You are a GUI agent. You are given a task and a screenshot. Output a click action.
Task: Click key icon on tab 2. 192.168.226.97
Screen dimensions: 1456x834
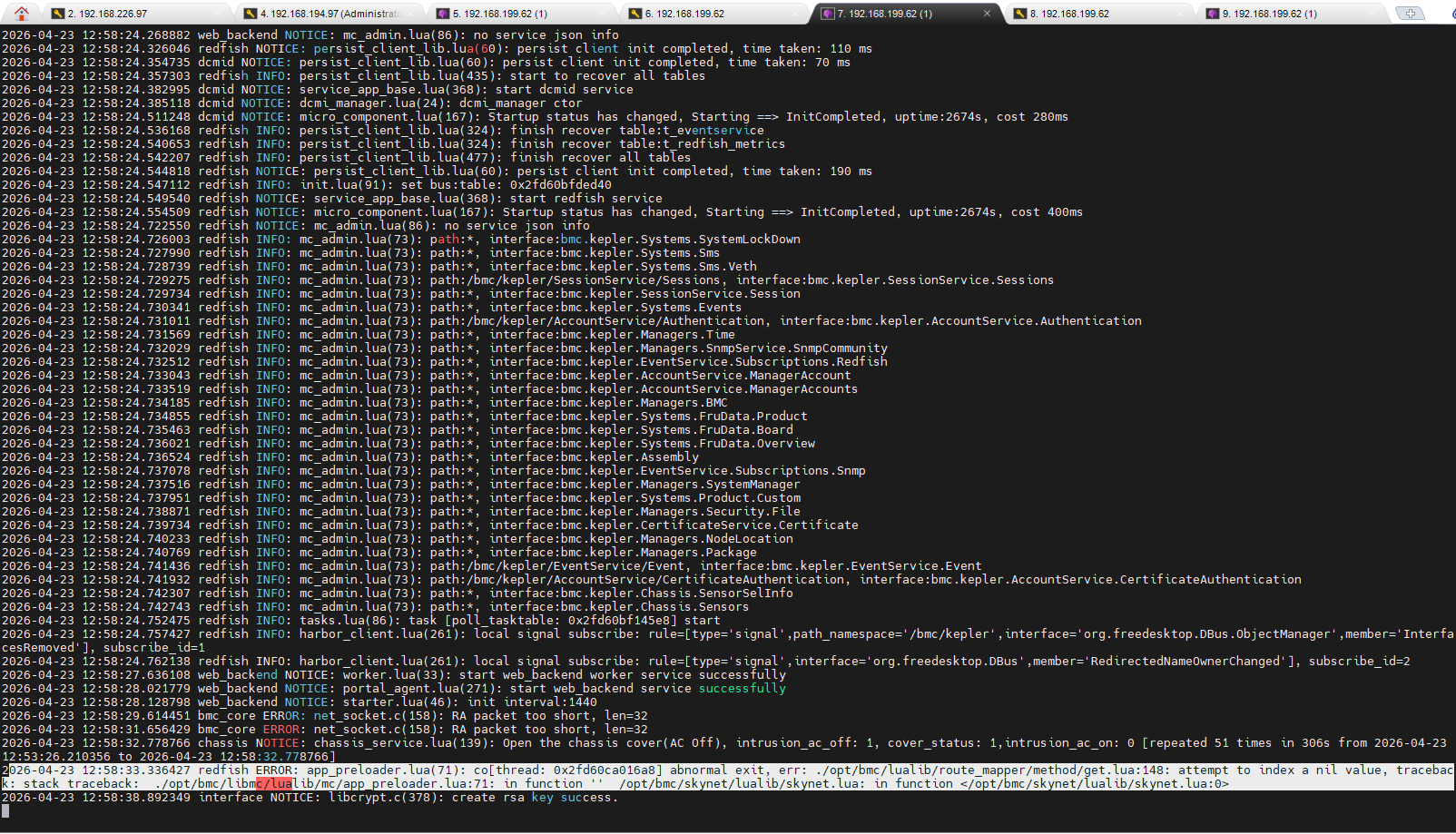[x=58, y=14]
